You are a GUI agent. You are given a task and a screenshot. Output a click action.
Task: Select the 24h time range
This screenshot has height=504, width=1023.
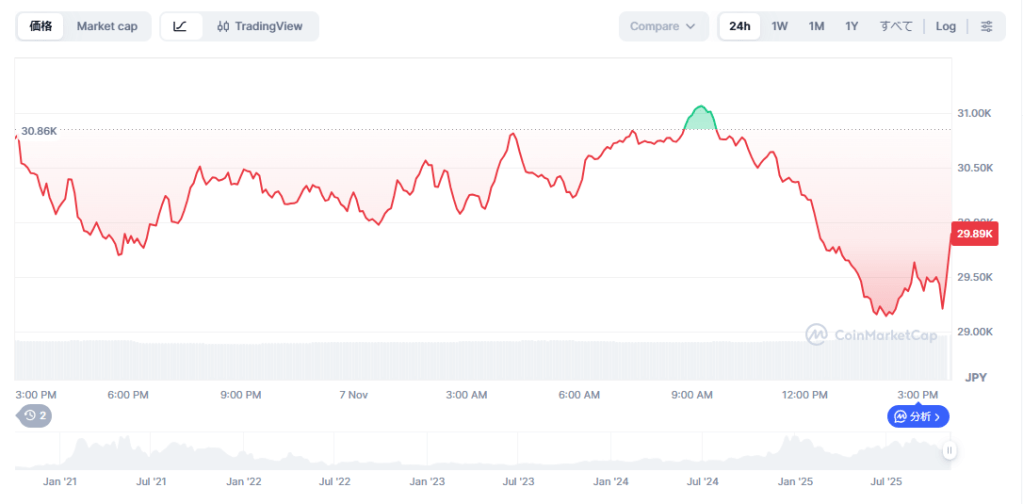pos(740,26)
